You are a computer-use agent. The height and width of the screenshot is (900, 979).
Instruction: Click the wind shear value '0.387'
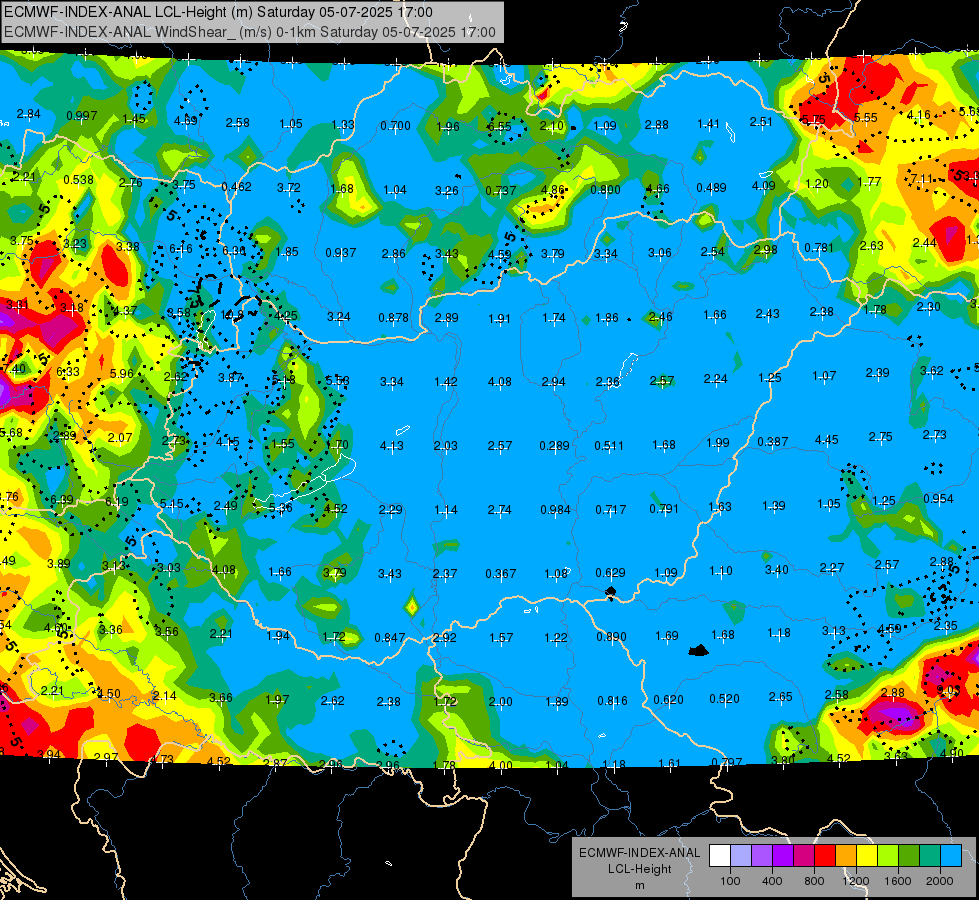pos(772,442)
